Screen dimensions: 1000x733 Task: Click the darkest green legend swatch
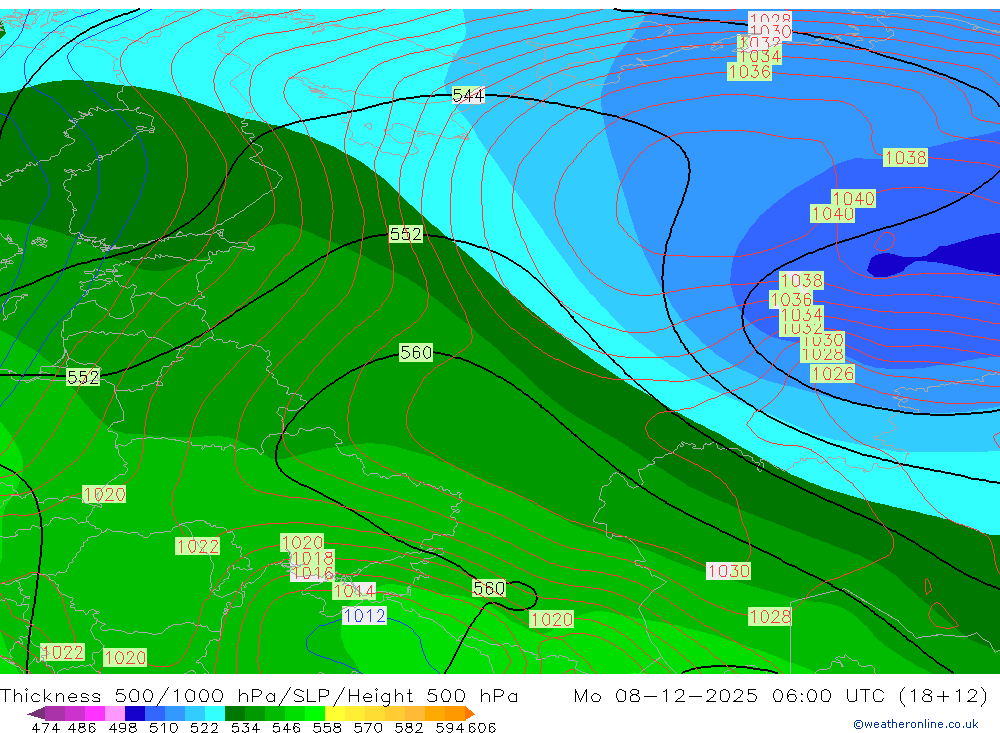[x=235, y=713]
